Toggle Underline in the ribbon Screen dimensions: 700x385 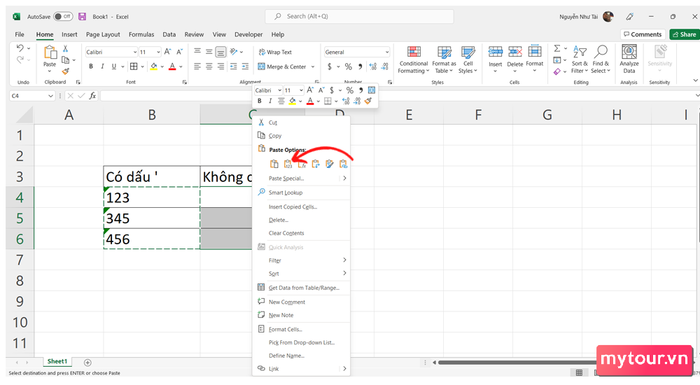(x=114, y=67)
